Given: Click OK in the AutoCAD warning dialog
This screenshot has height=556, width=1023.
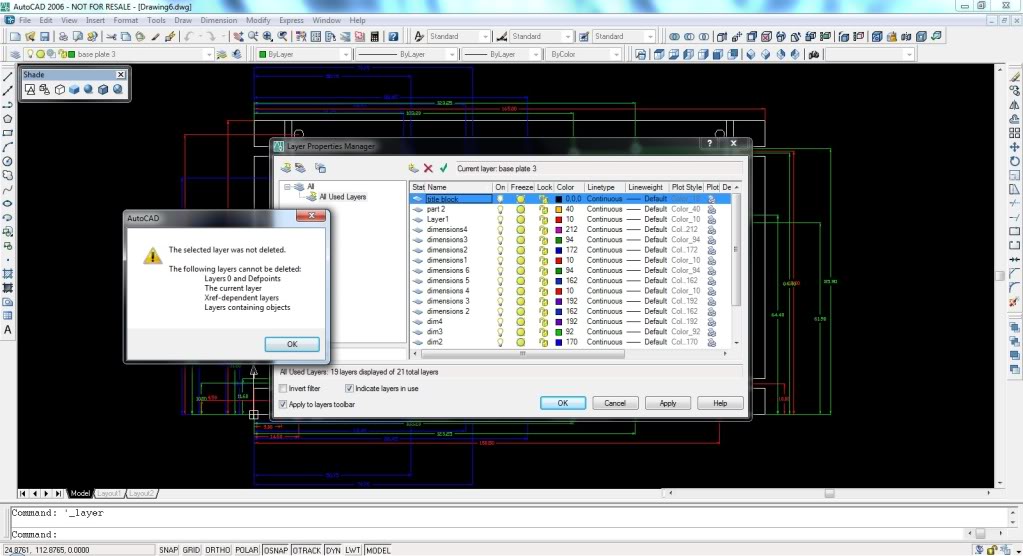Looking at the screenshot, I should [292, 344].
